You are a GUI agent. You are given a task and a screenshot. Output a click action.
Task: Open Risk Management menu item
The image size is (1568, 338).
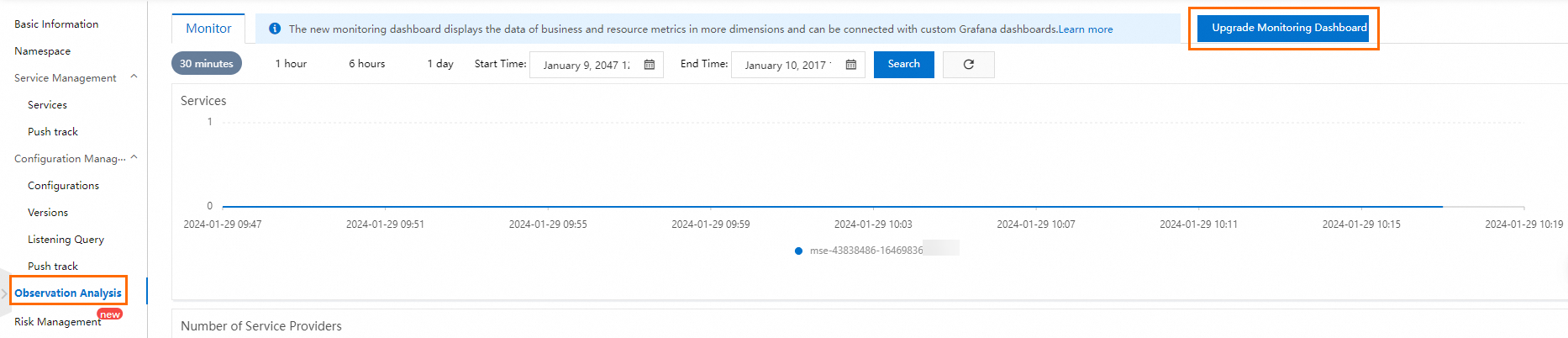tap(57, 322)
